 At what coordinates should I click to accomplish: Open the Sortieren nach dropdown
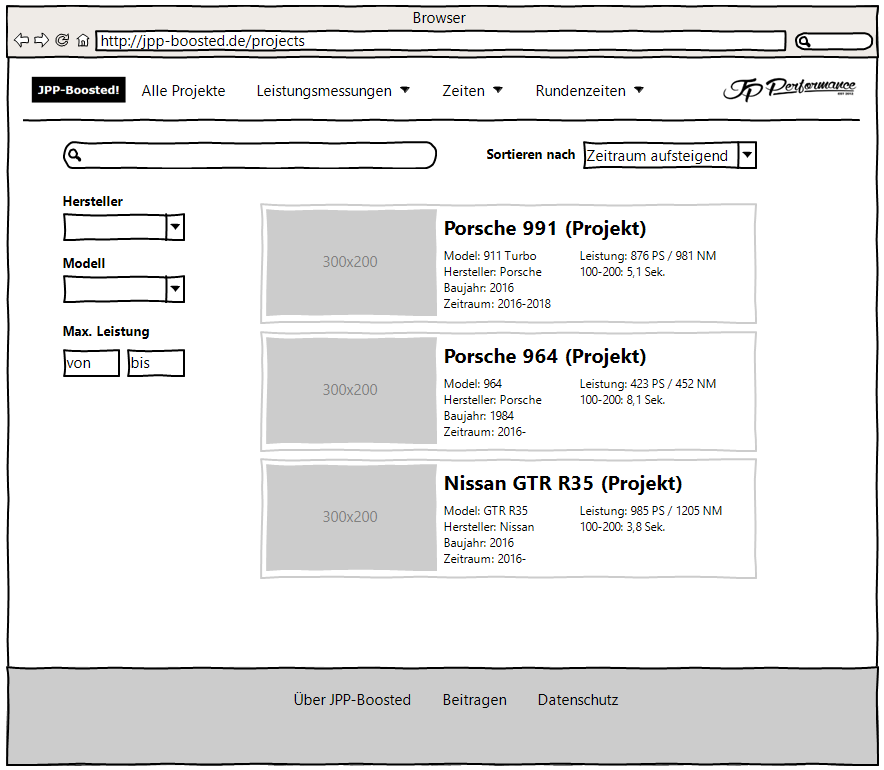point(747,156)
